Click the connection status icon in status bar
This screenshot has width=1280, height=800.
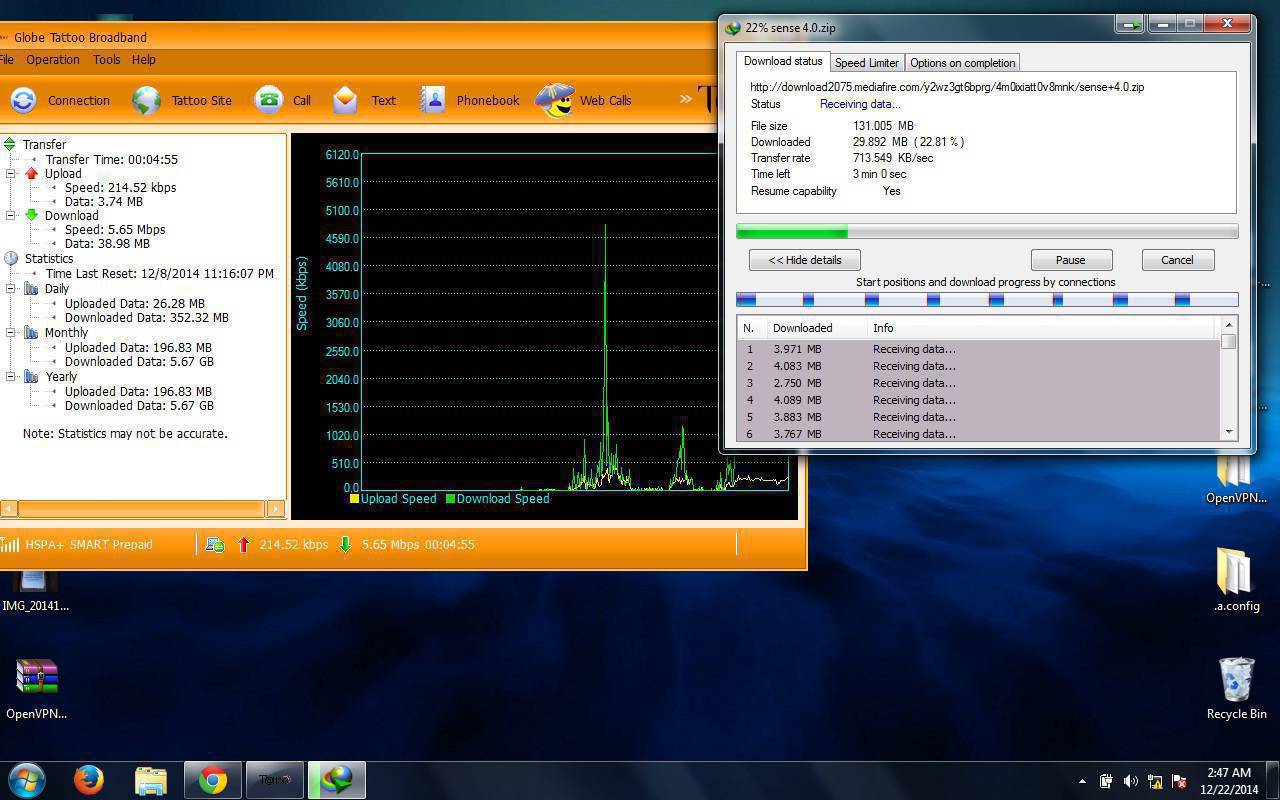(214, 545)
